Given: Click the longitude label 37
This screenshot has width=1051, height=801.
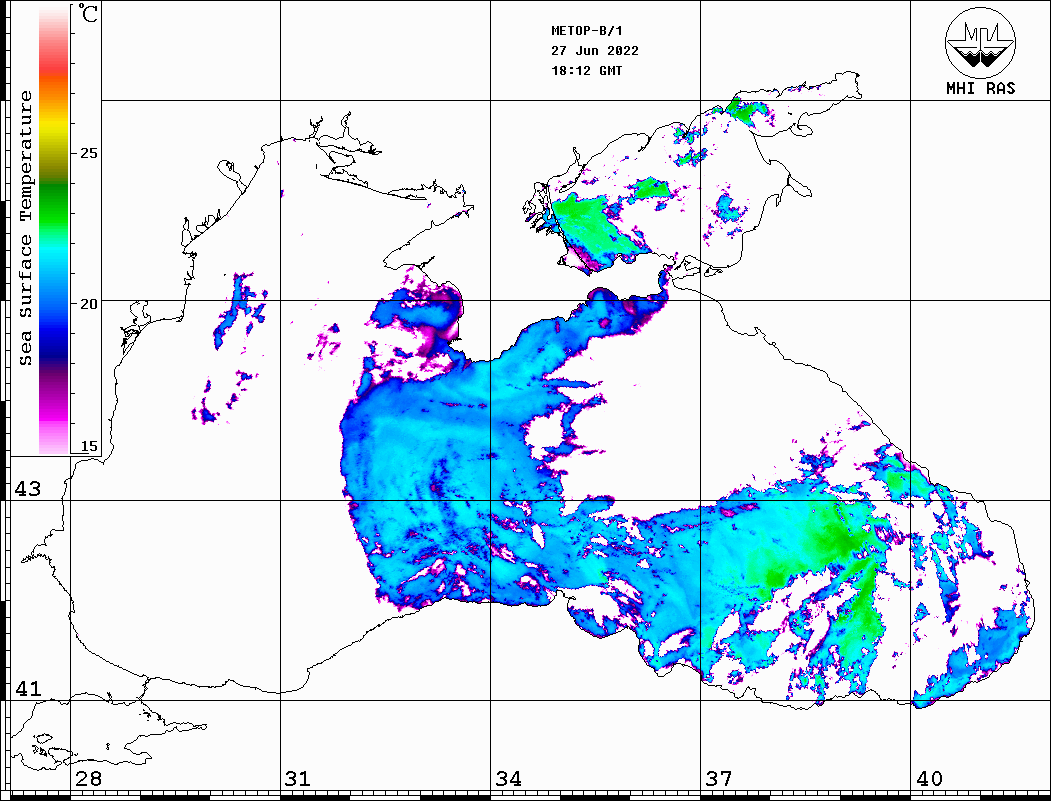Looking at the screenshot, I should pyautogui.click(x=719, y=778).
